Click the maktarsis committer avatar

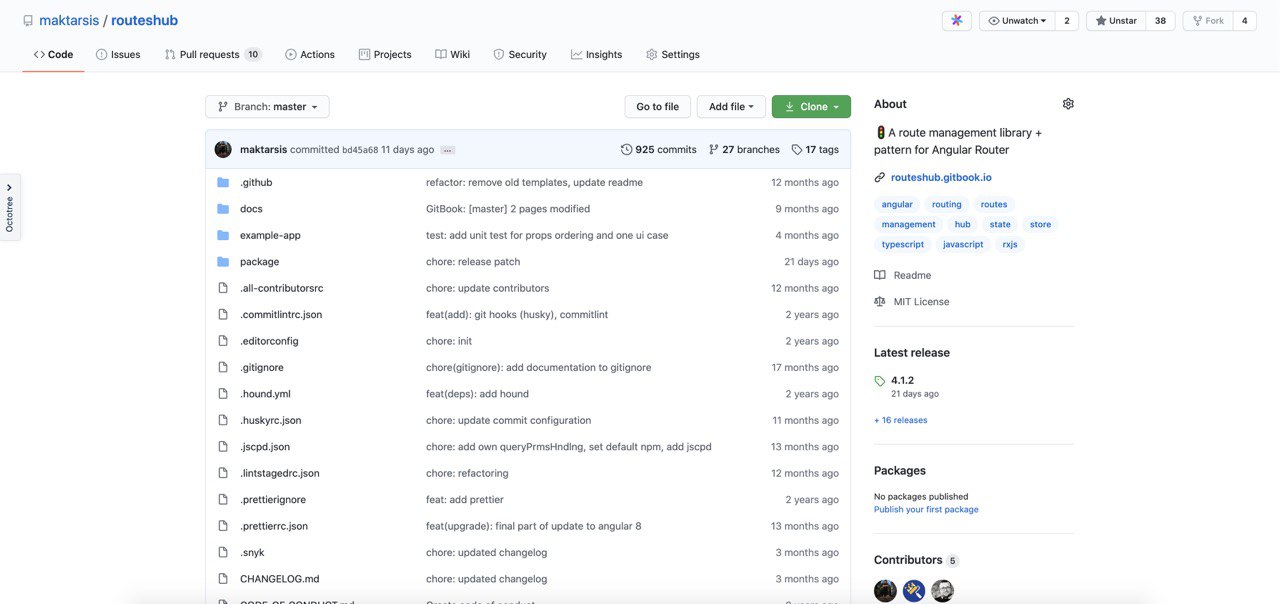point(223,149)
